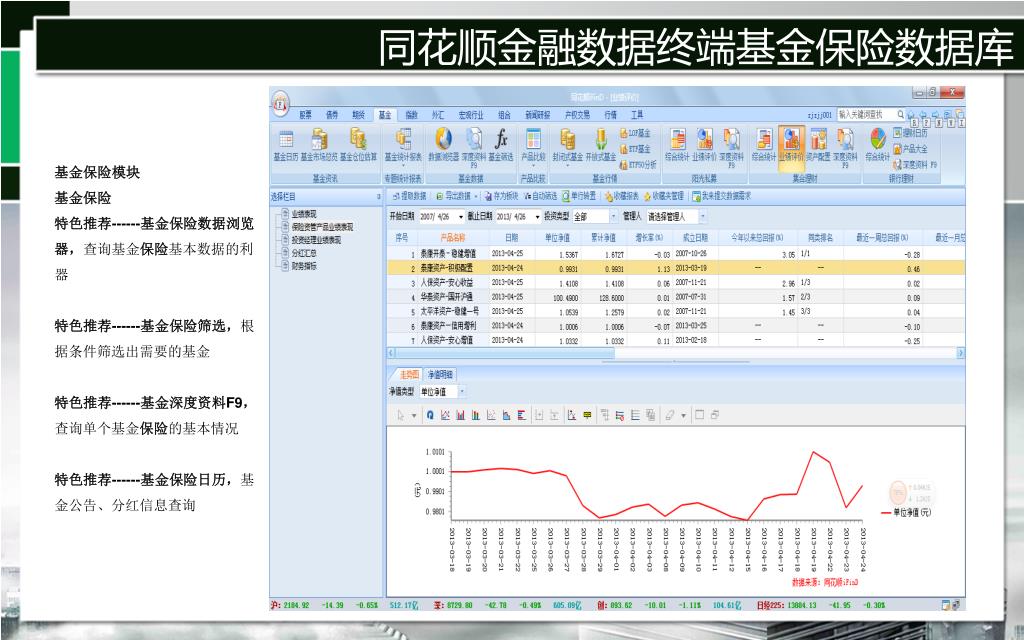Open the 工具 ribbon tab
This screenshot has height=640, width=1024.
(637, 115)
